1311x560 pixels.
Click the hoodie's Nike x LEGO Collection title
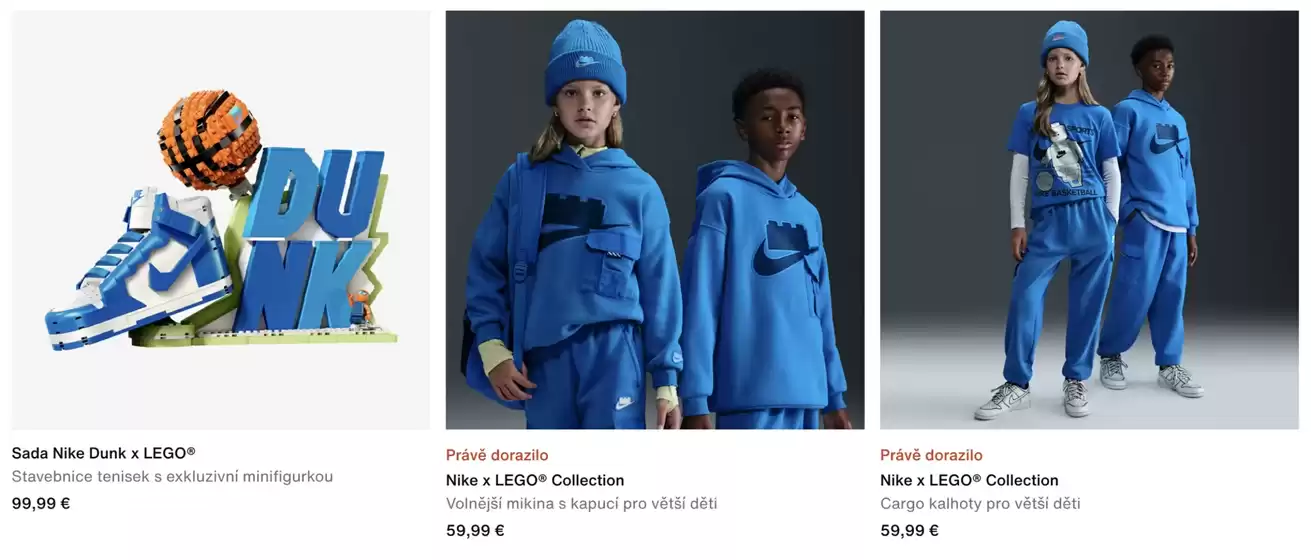535,480
